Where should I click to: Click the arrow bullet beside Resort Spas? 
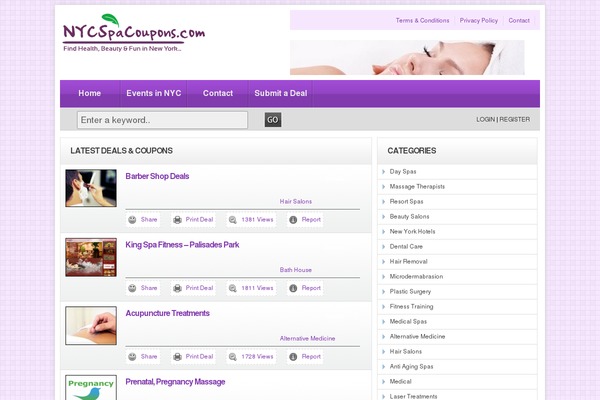(383, 202)
